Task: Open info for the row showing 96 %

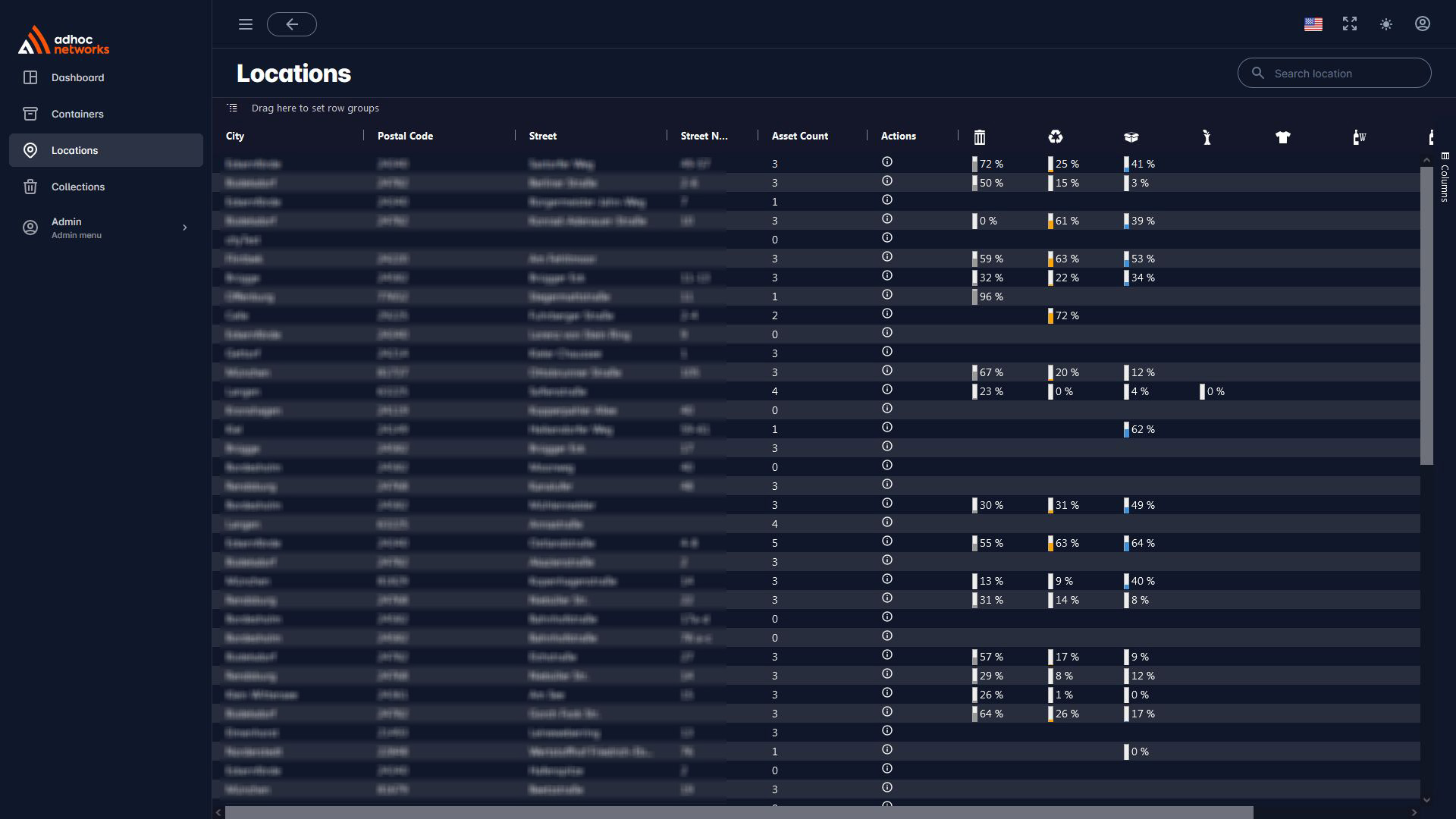Action: (x=887, y=295)
